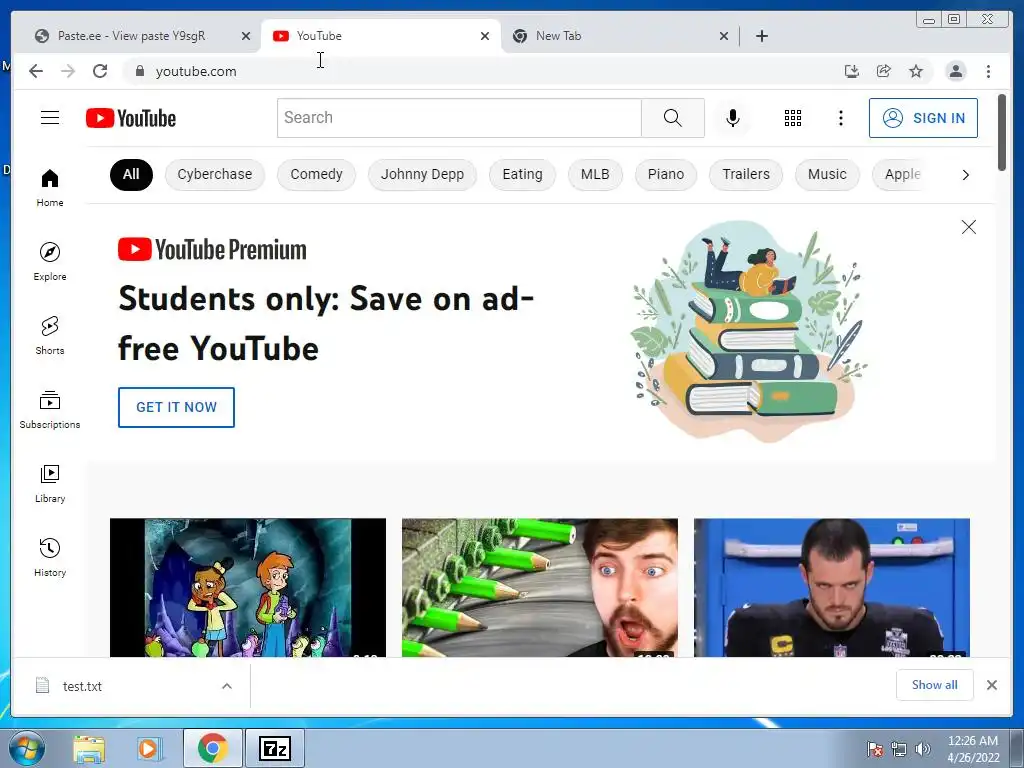The width and height of the screenshot is (1024, 768).
Task: Select the Music filter chip
Action: [827, 174]
